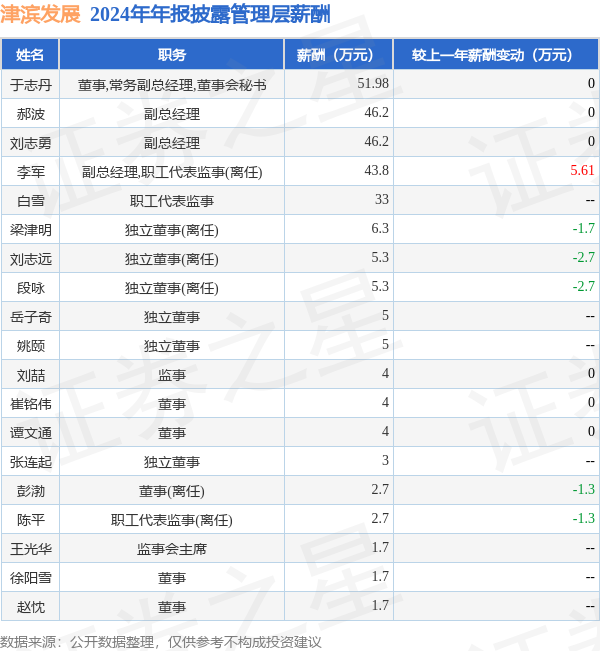
Task: Click 董事,常务副总经理,董事会秘书 position cell
Action: pyautogui.click(x=171, y=85)
